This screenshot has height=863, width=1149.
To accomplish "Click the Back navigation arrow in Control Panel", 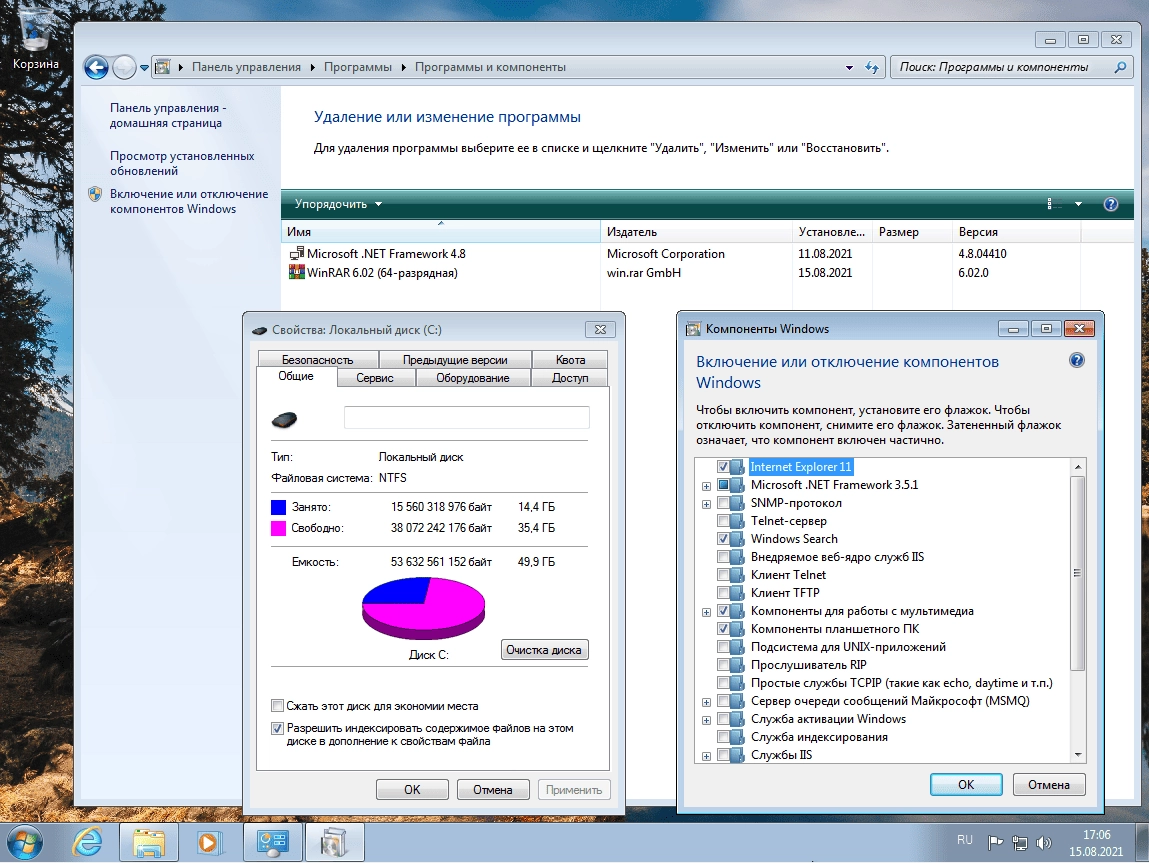I will coord(96,67).
